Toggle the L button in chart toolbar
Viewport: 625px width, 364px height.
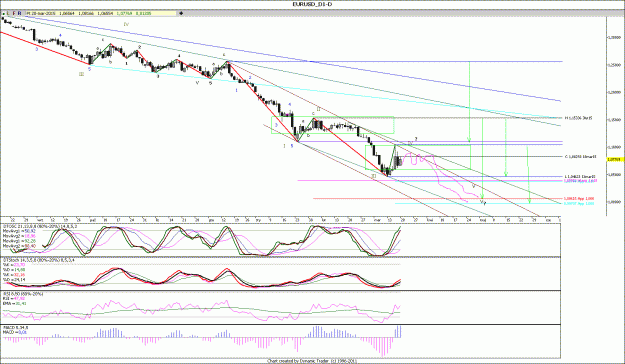[x=8, y=13]
